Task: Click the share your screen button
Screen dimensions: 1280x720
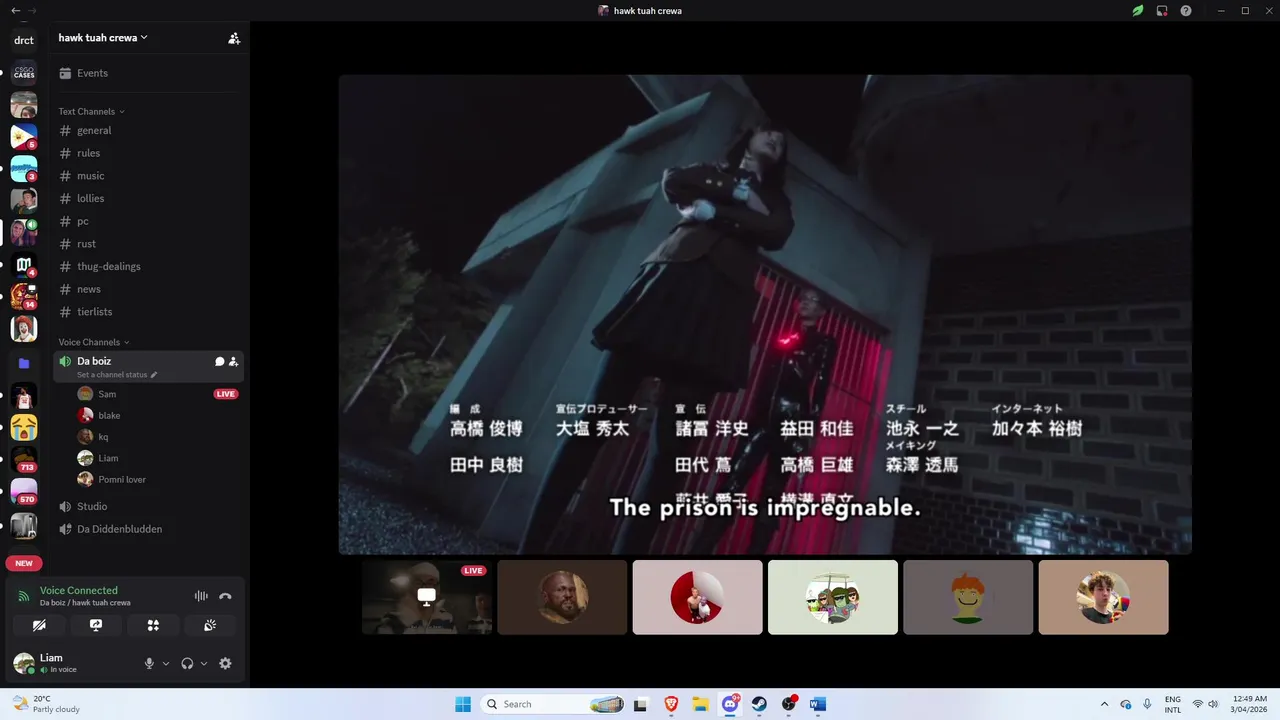Action: click(x=96, y=625)
